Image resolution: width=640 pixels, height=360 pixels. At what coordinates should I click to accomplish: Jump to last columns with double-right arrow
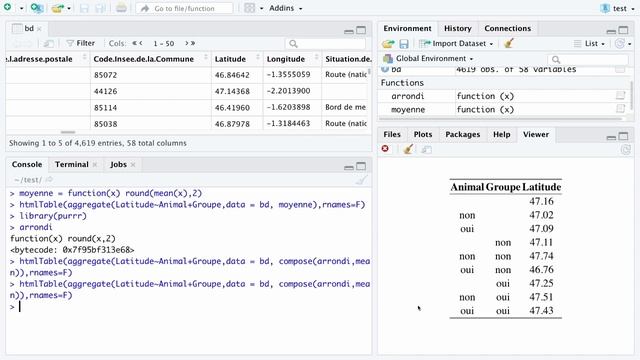pos(193,43)
